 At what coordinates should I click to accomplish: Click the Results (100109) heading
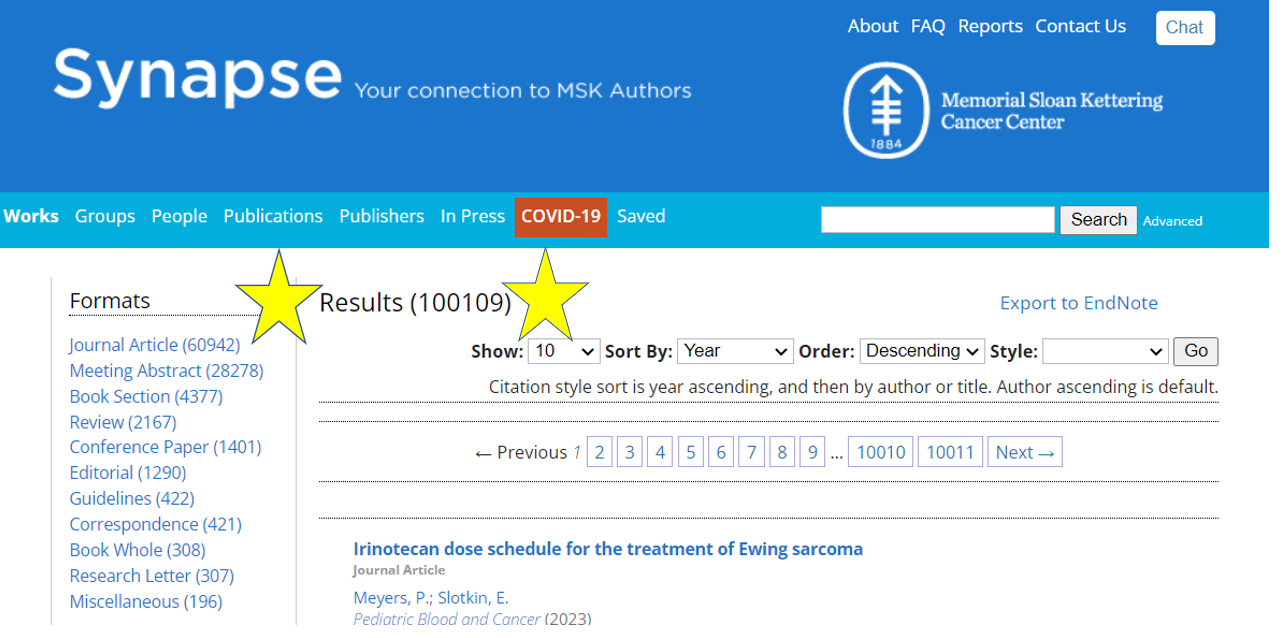[x=415, y=302]
